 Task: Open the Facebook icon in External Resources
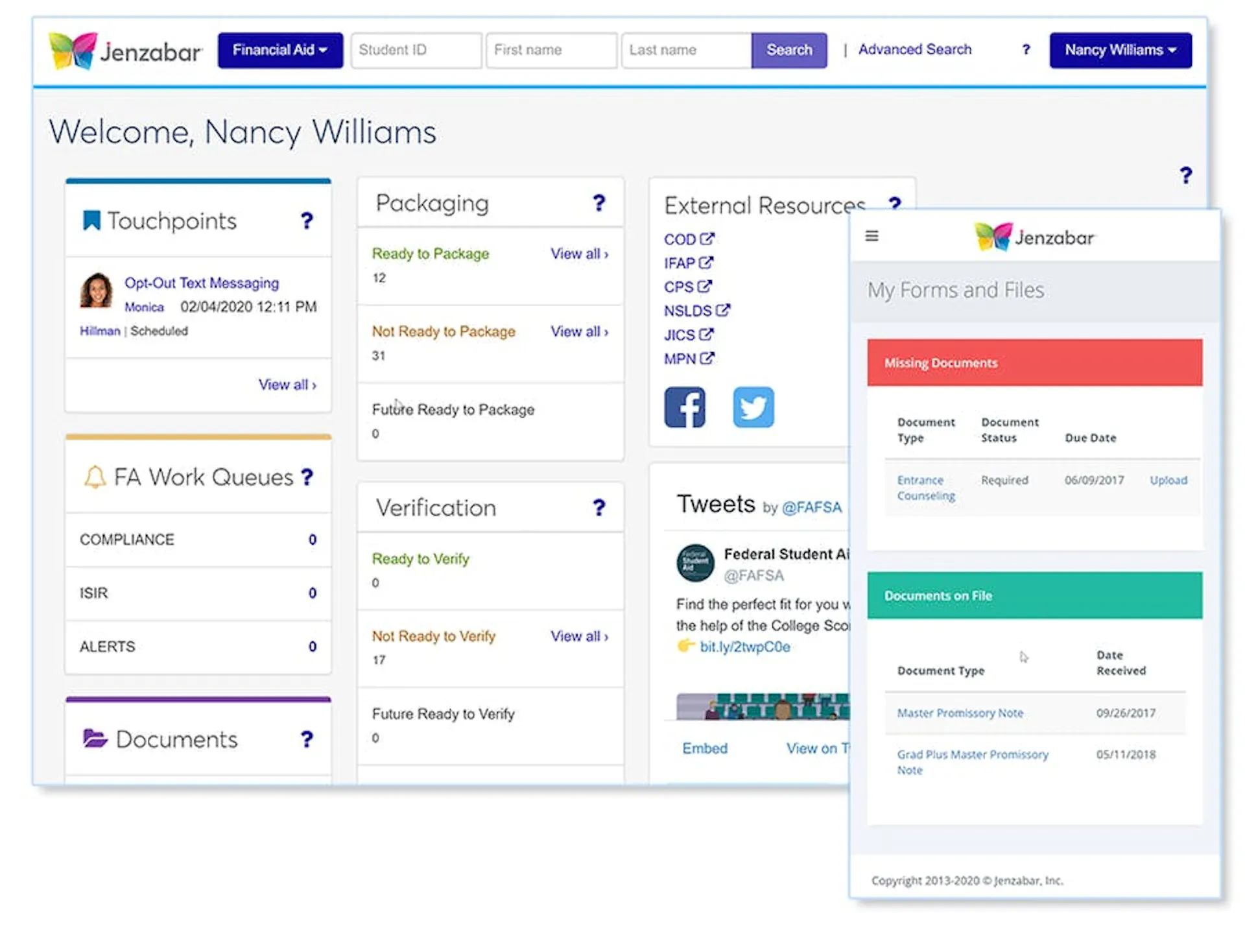tap(684, 407)
